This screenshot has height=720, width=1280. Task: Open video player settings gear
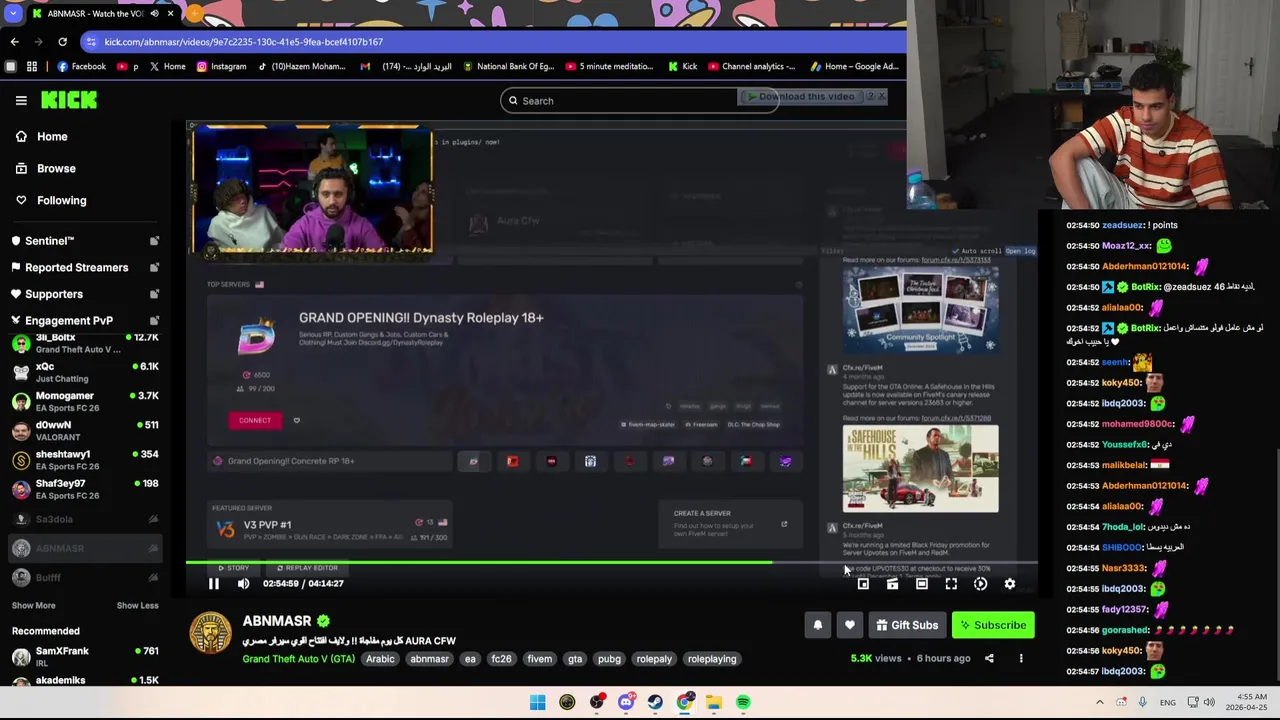1010,584
